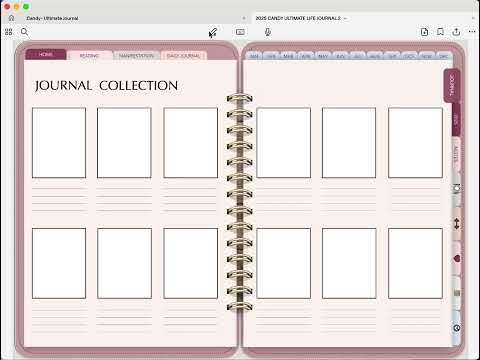This screenshot has height=360, width=480.
Task: Select middle cover placeholder, bottom row right page
Action: (x=349, y=263)
